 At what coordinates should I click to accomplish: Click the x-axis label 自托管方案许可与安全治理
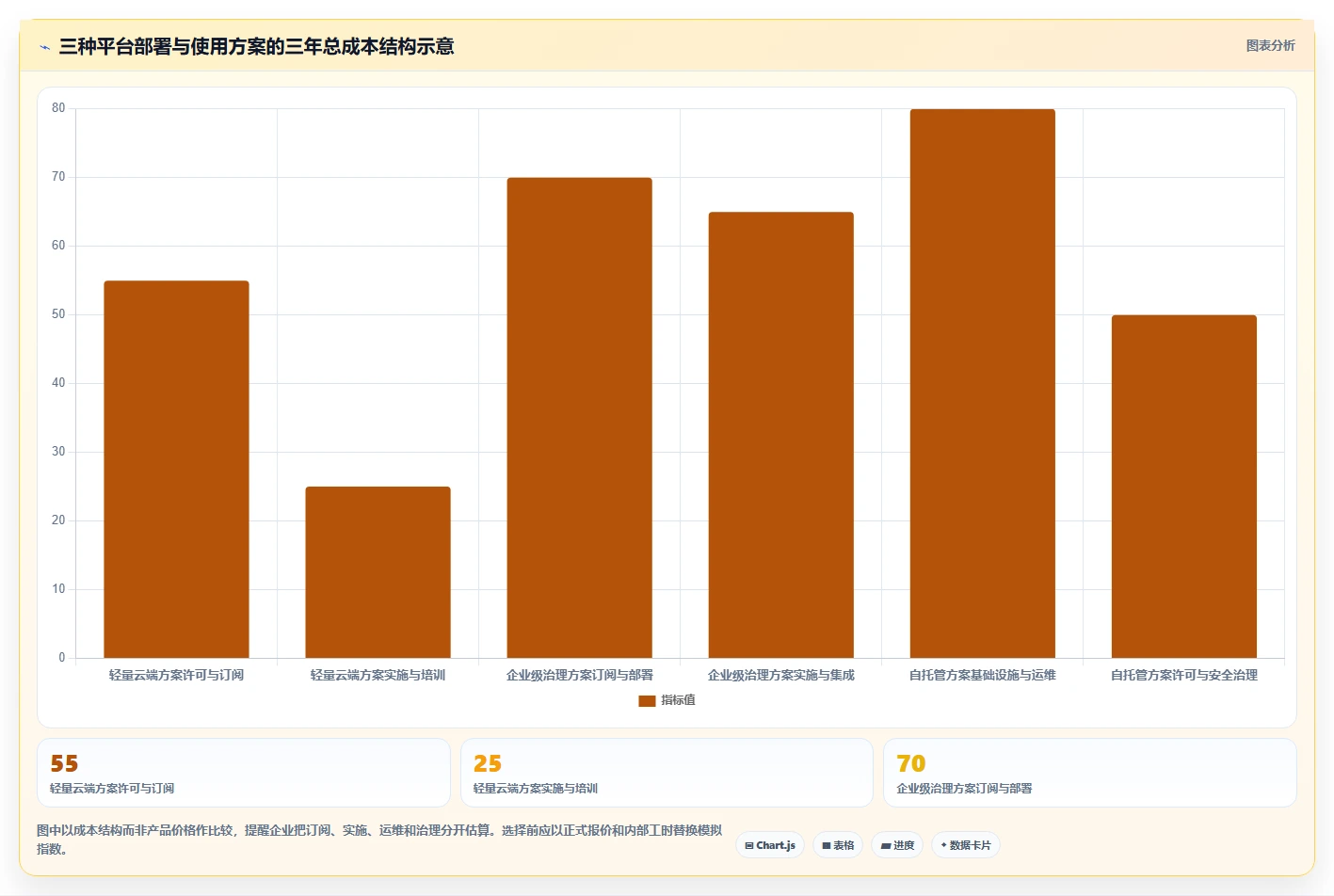(x=1184, y=675)
